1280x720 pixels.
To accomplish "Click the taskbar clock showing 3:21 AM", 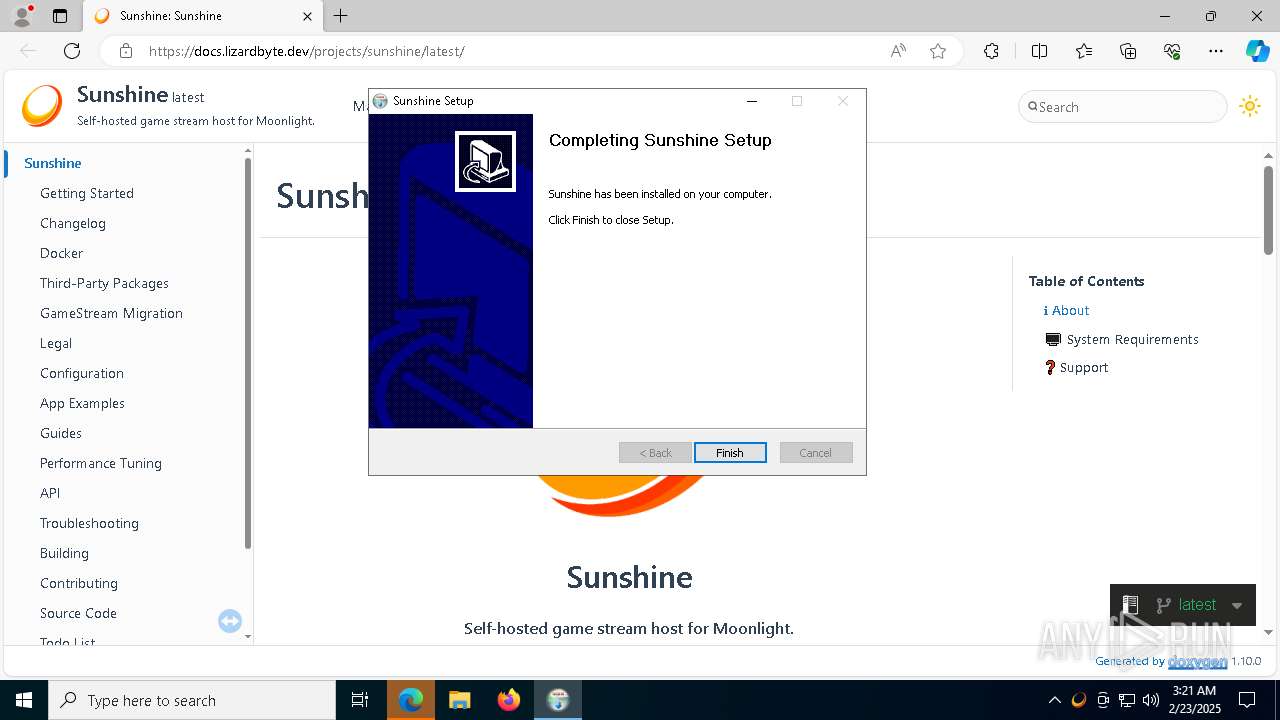I will [x=1193, y=700].
